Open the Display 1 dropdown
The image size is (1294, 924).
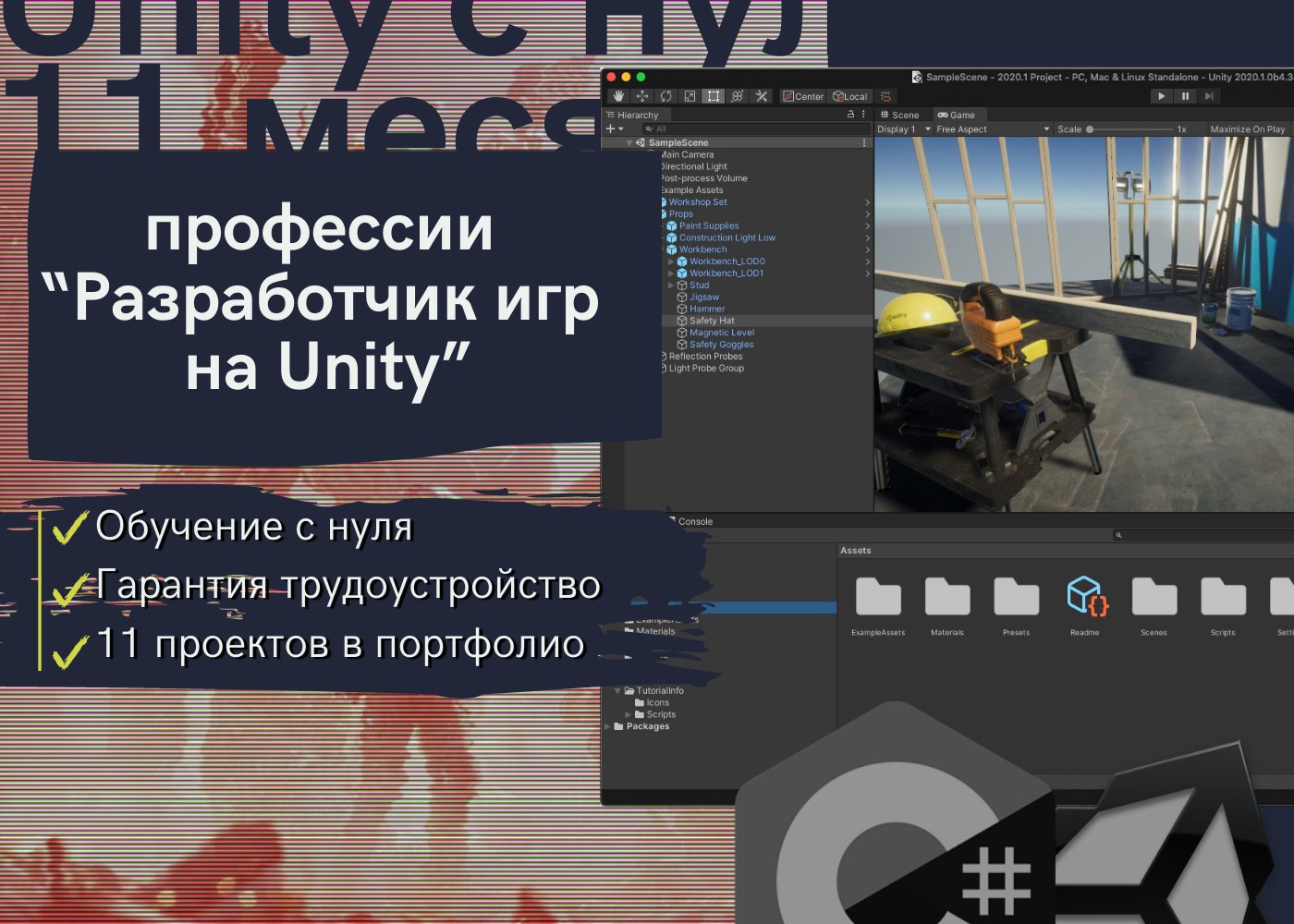[903, 129]
